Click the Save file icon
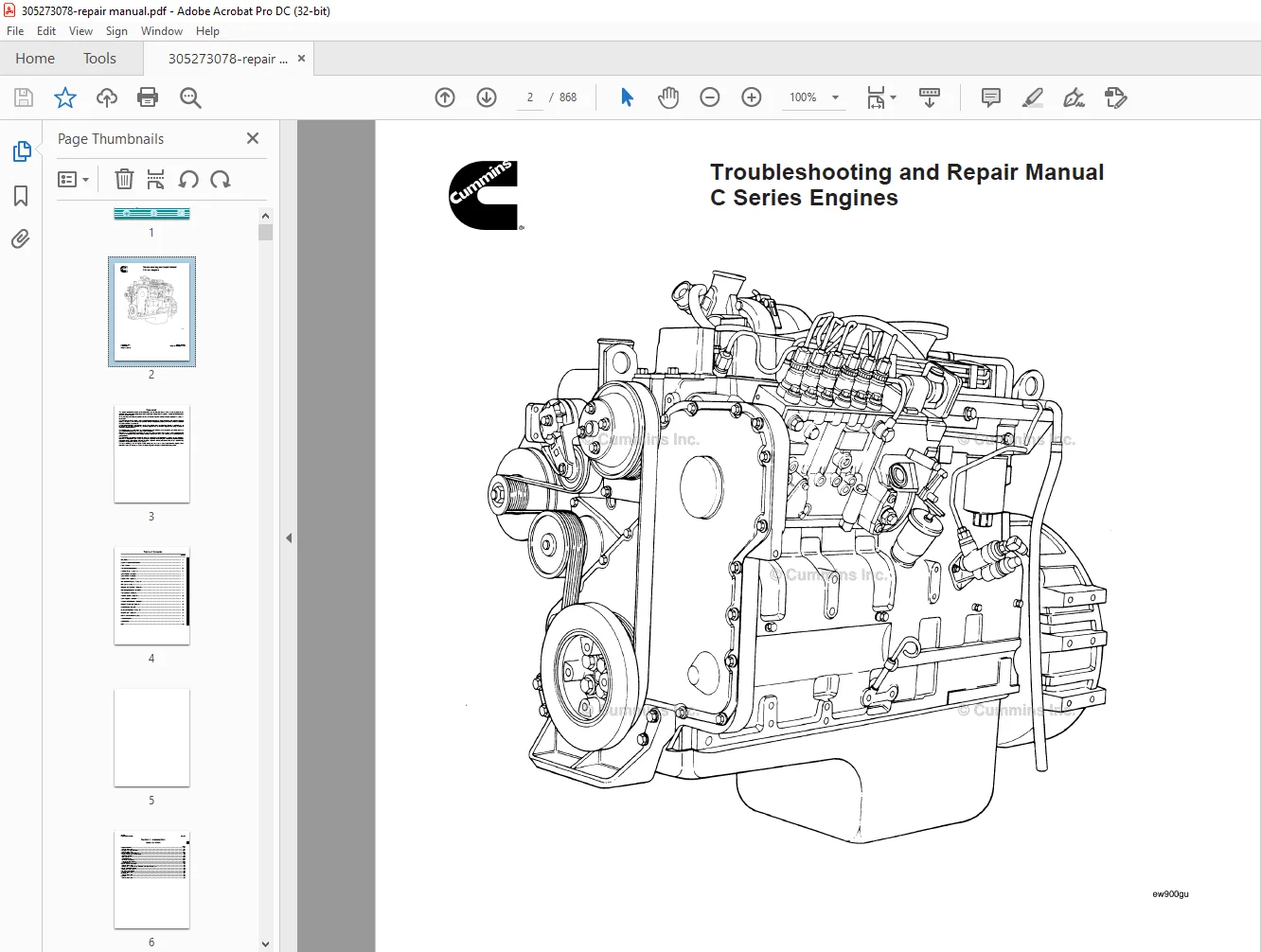The width and height of the screenshot is (1261, 952). 24,97
